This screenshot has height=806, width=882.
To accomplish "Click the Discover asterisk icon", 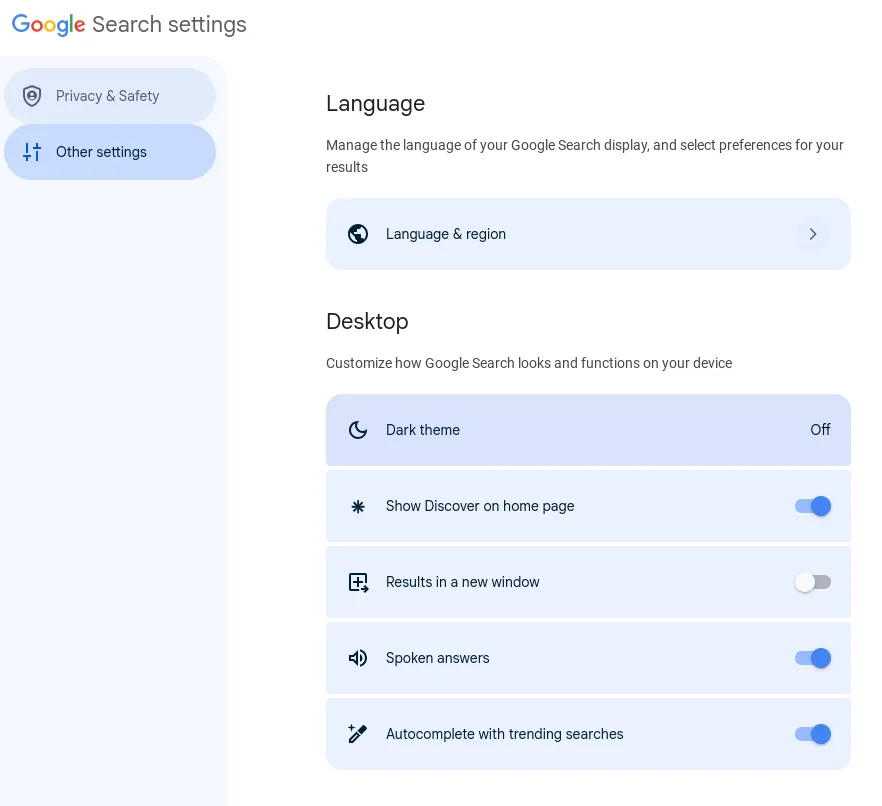I will (358, 506).
